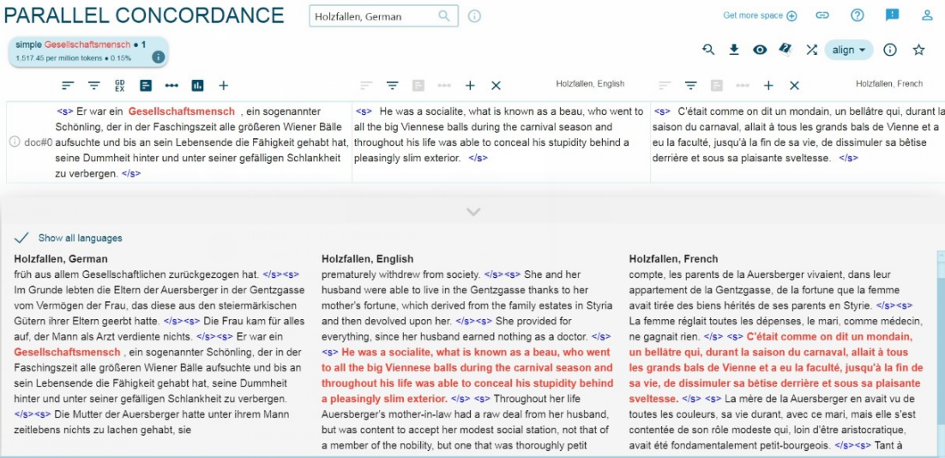Shuffle the concordance lines

(x=812, y=50)
